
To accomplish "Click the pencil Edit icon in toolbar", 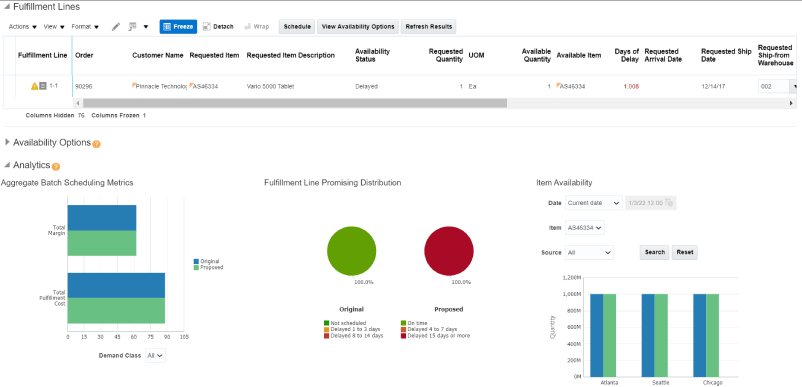I will [x=116, y=27].
